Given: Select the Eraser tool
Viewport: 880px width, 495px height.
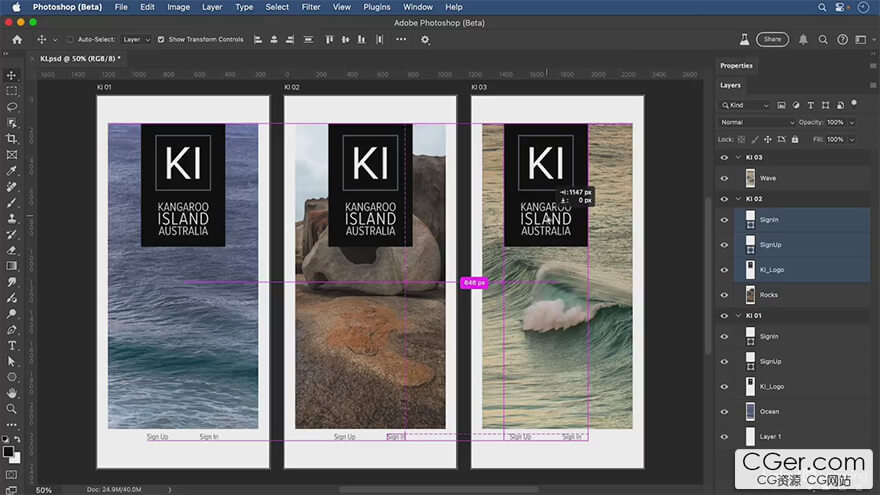Looking at the screenshot, I should (x=11, y=250).
